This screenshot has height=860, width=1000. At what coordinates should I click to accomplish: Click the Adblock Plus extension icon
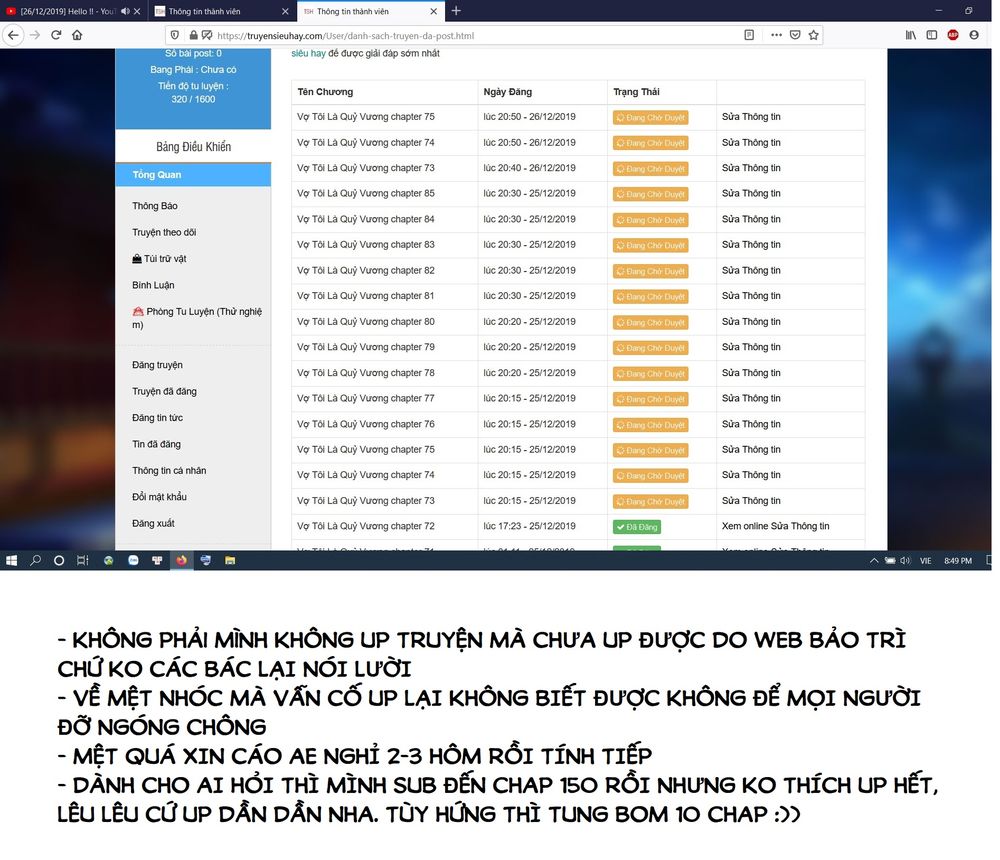pyautogui.click(x=953, y=35)
